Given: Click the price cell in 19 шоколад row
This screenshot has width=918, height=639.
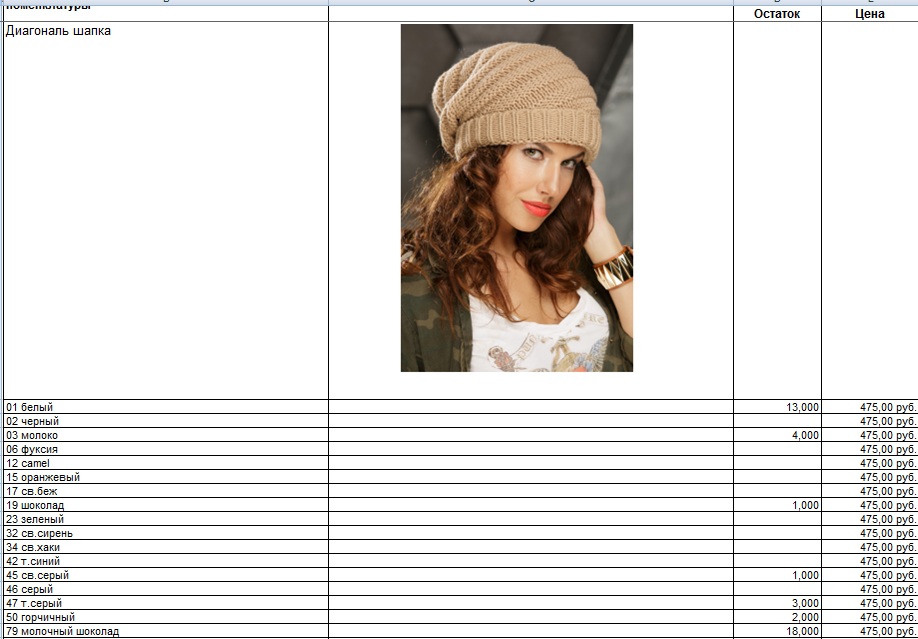Looking at the screenshot, I should pos(869,505).
